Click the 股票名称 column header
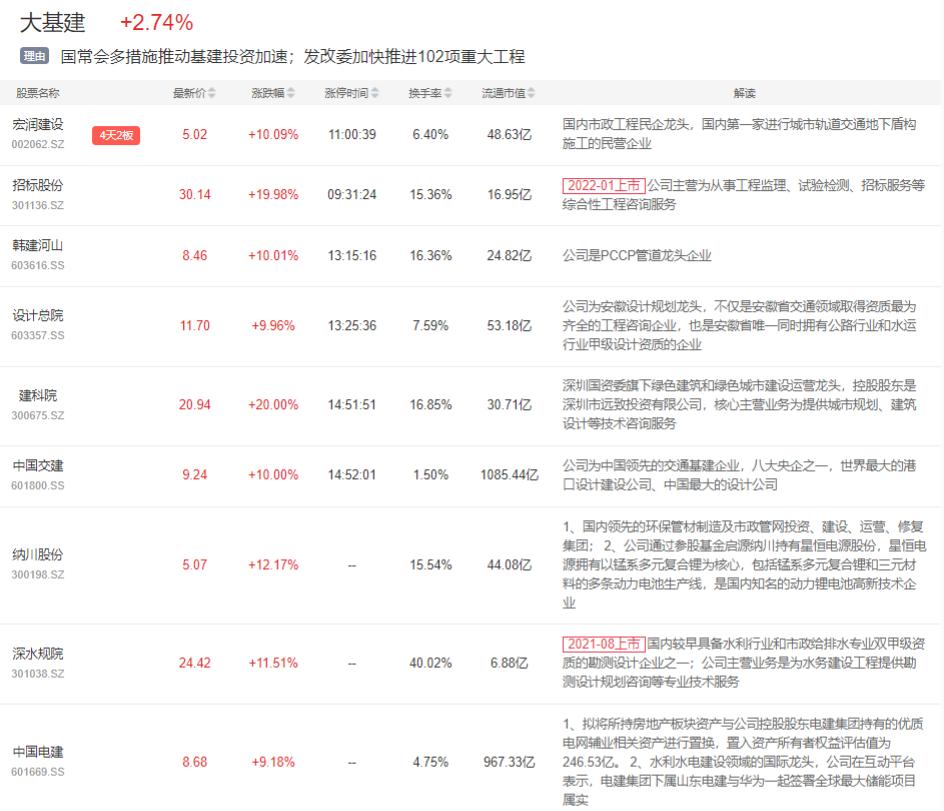The height and width of the screenshot is (811, 944). pyautogui.click(x=37, y=93)
